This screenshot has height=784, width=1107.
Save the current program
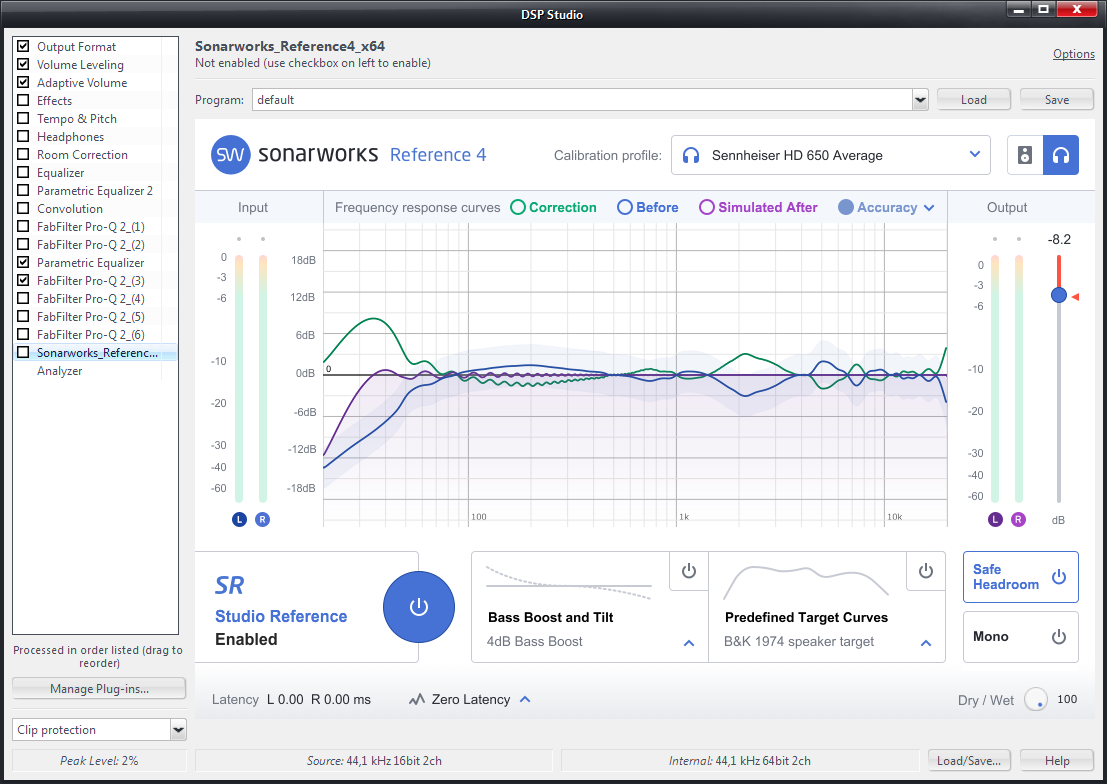(x=1057, y=100)
